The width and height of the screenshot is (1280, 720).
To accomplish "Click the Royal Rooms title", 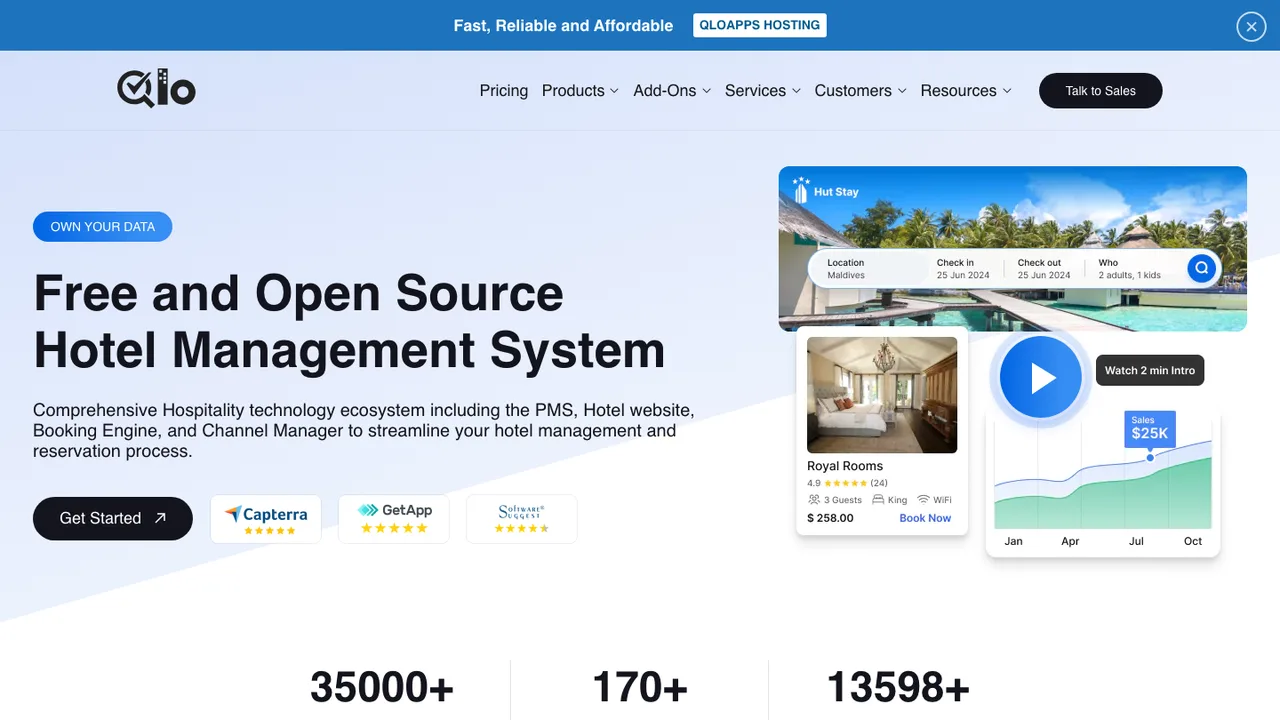I will click(x=845, y=466).
